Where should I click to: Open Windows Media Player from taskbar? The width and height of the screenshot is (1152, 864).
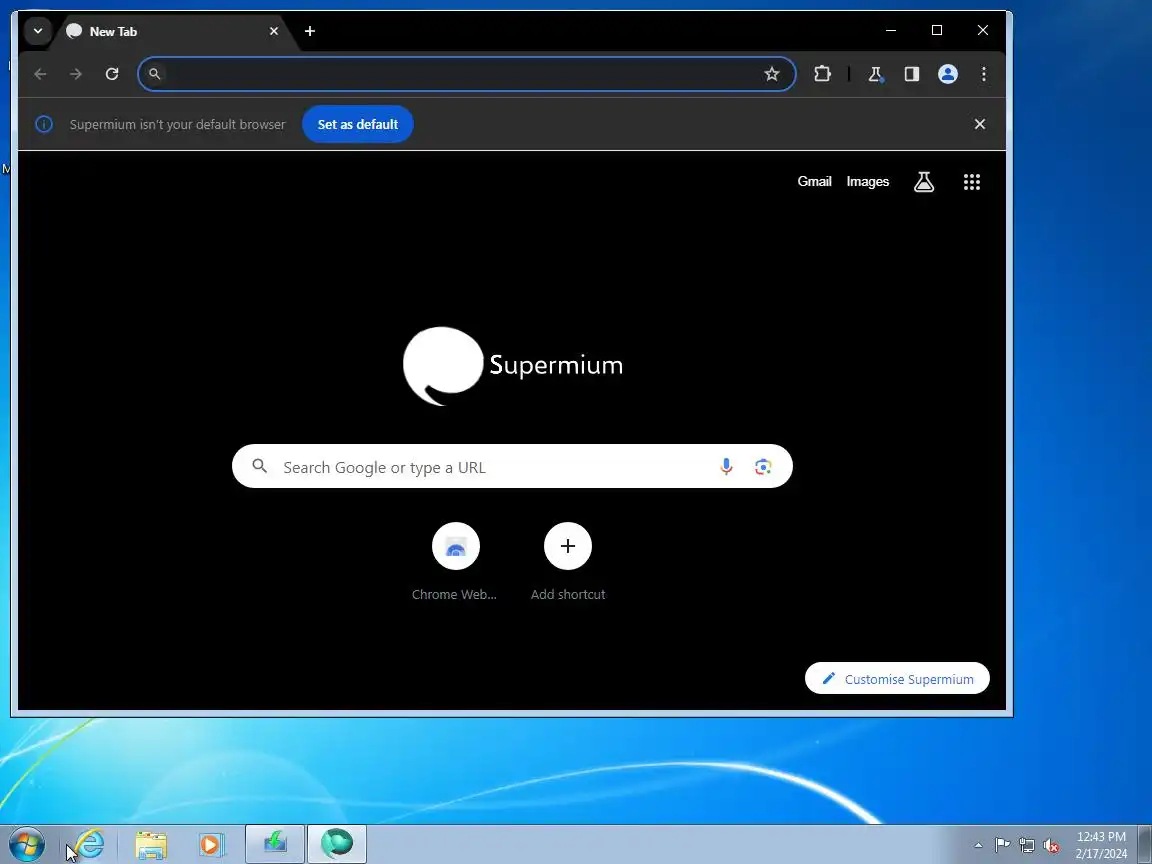pos(211,845)
